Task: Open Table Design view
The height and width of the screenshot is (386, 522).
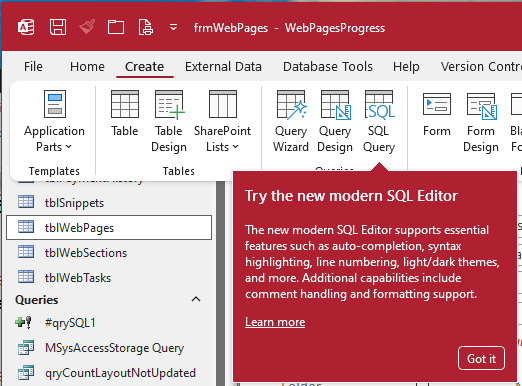Action: pos(169,122)
